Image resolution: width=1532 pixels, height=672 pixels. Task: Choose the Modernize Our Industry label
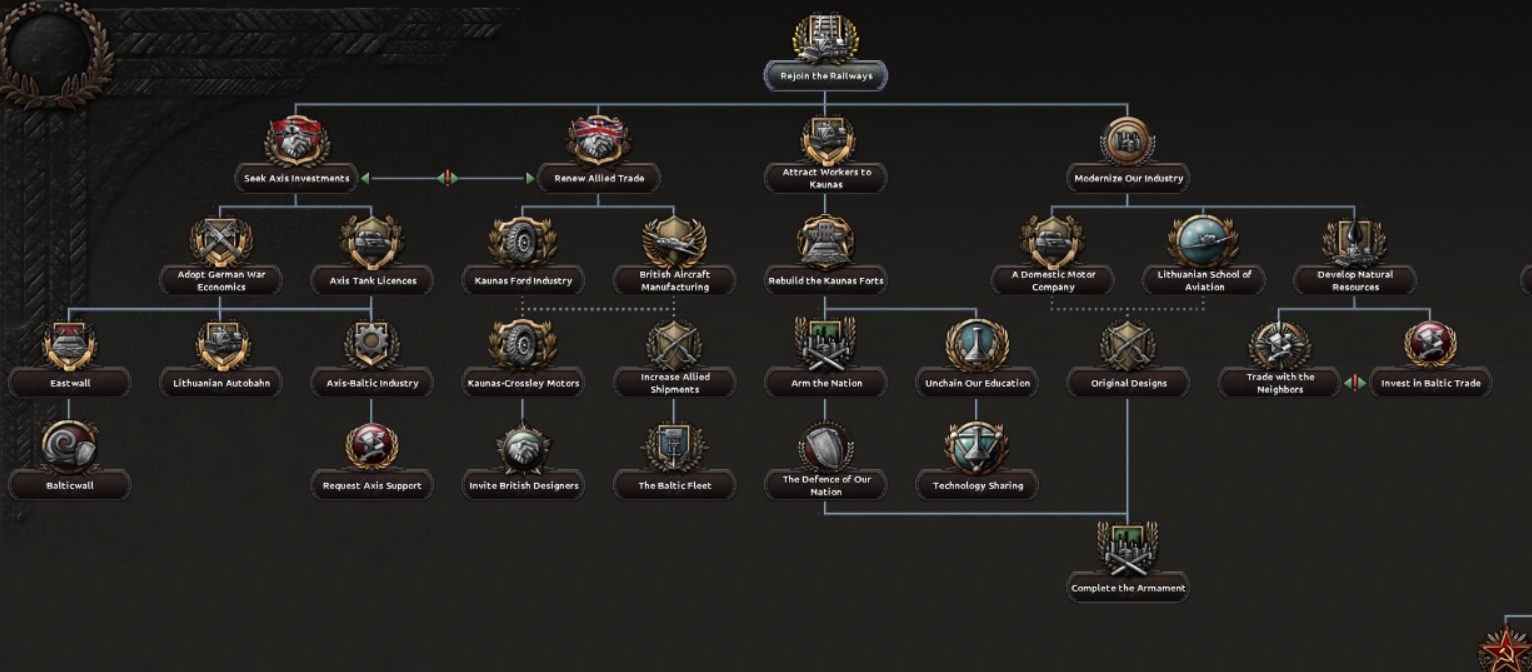1128,179
